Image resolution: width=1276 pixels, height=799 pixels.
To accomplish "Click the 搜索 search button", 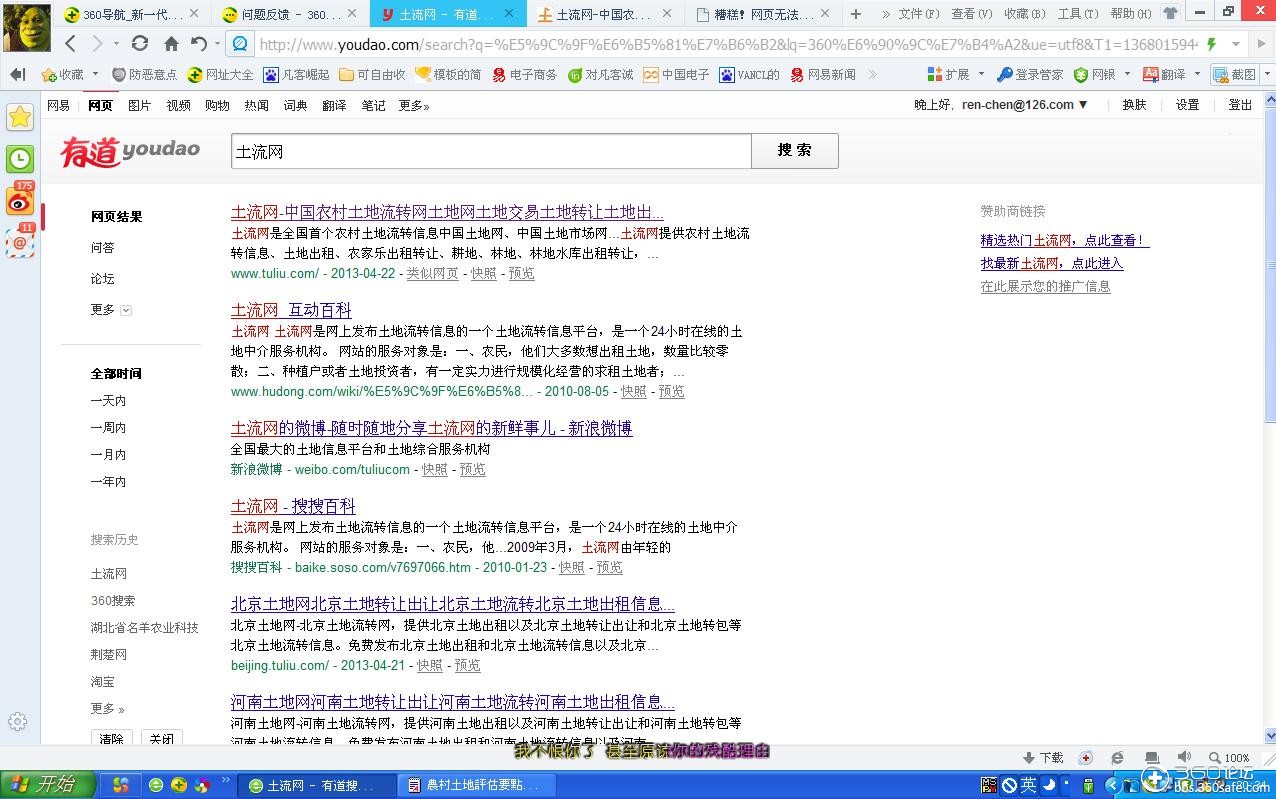I will click(x=795, y=151).
